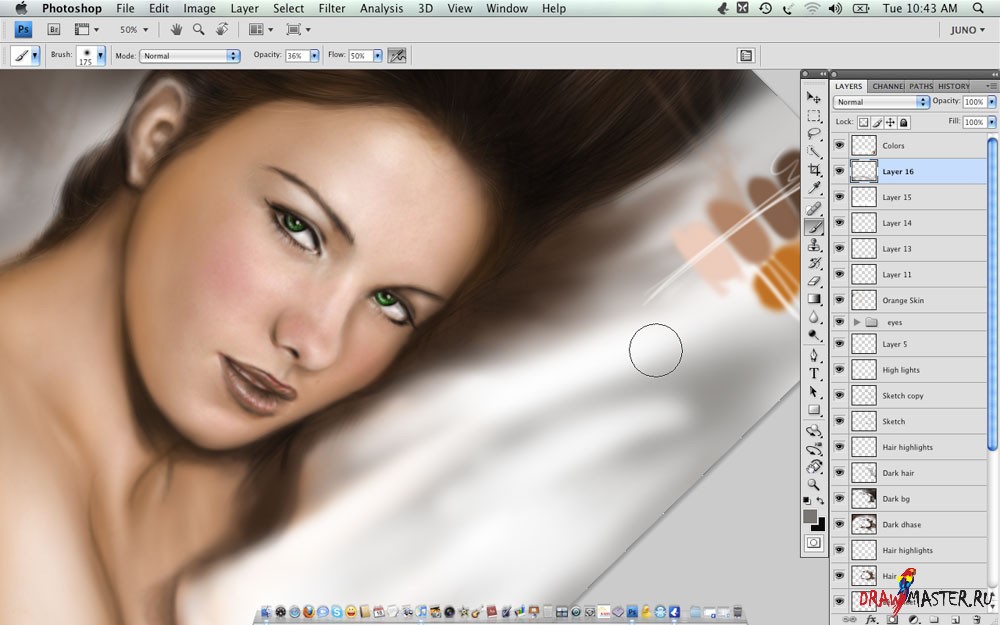Select the Eraser tool

(x=814, y=281)
